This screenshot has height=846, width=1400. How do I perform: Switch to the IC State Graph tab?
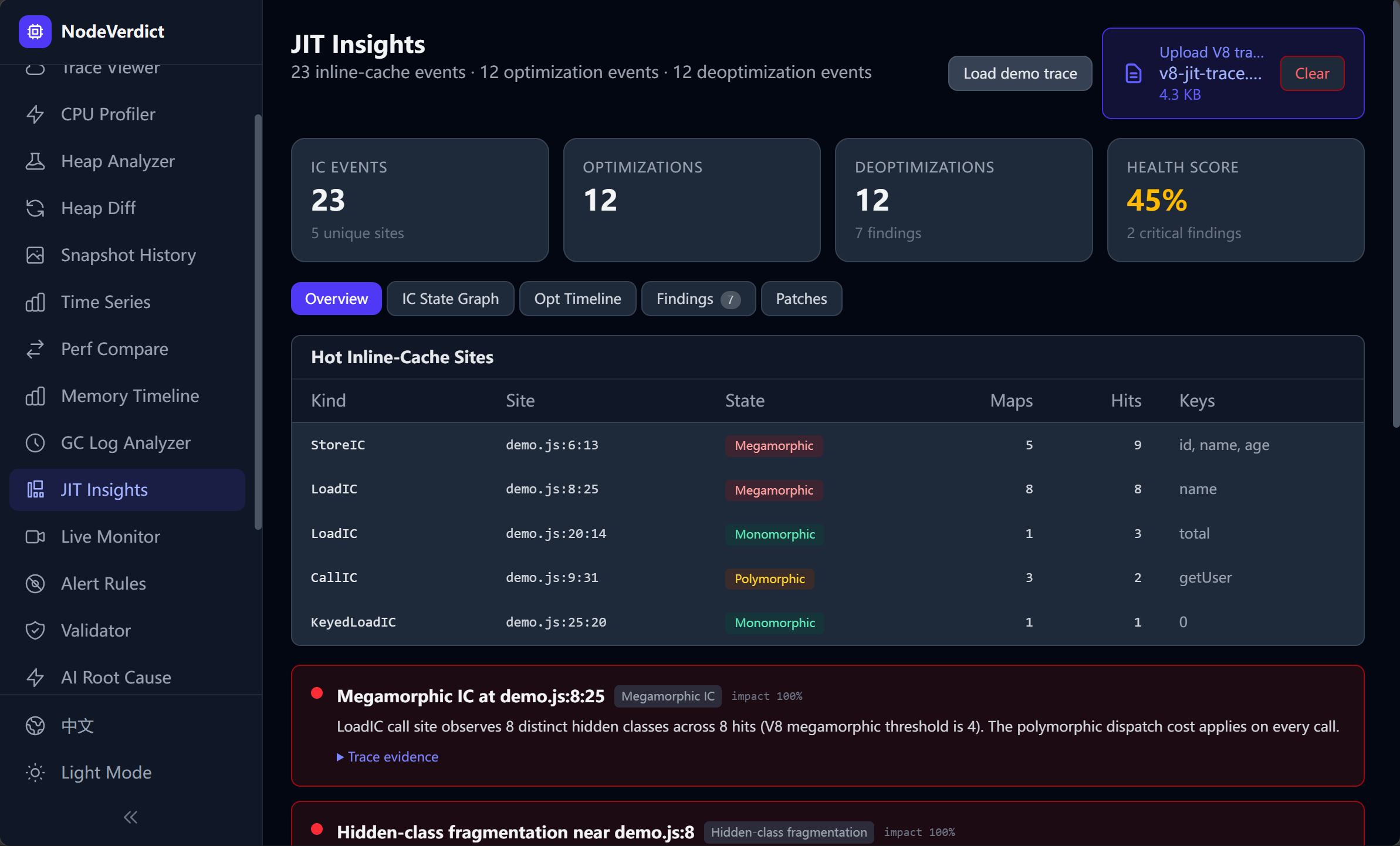point(450,299)
